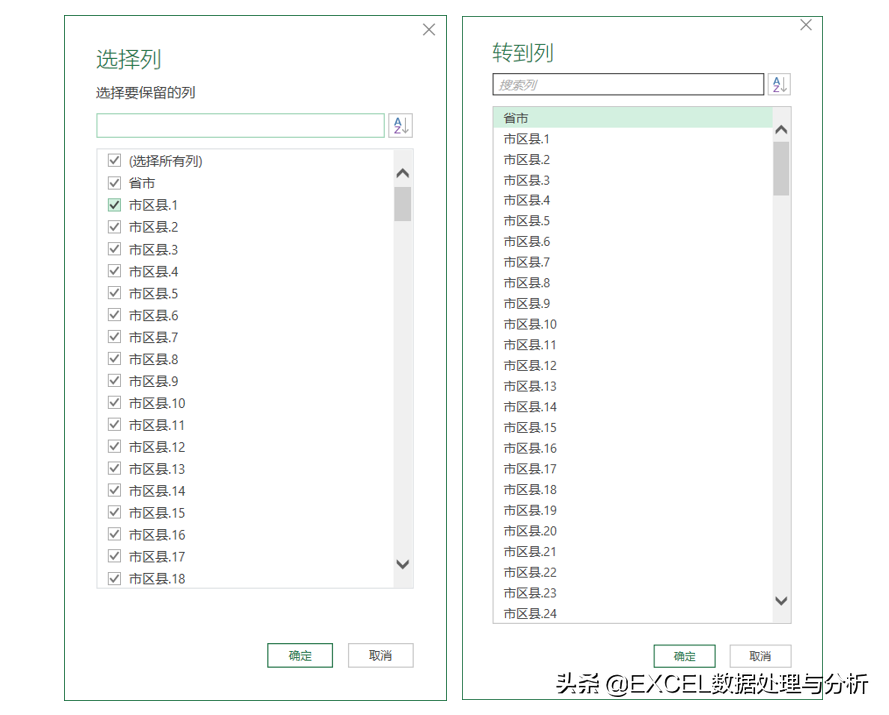Click 取消 in 选择列 dialog
This screenshot has width=889, height=715.
pos(380,655)
